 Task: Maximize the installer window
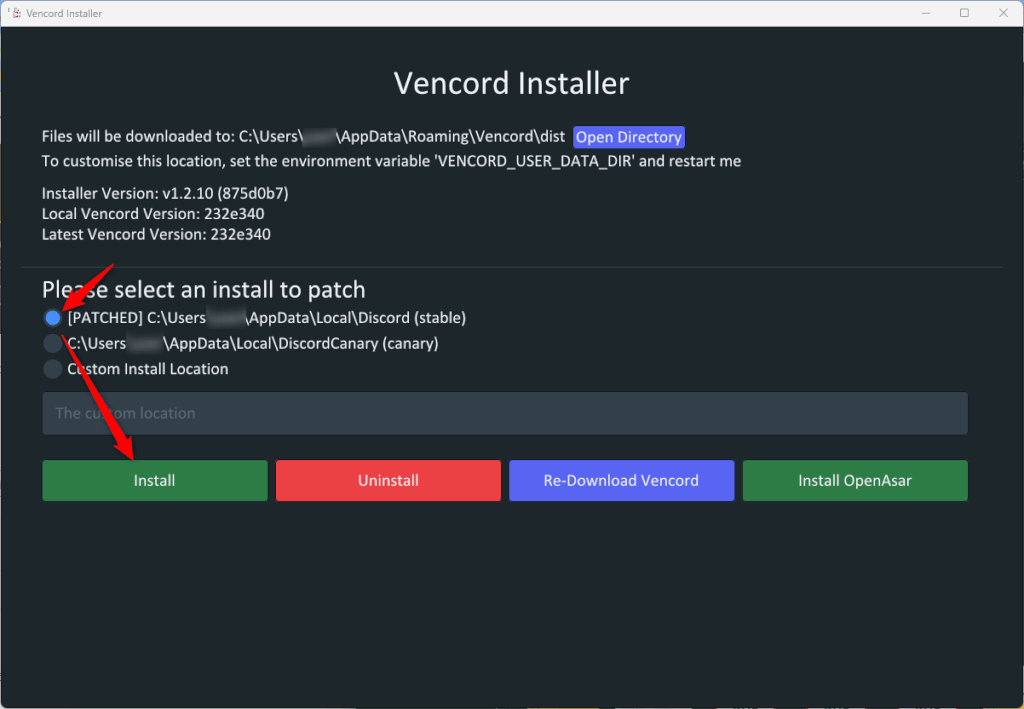[964, 12]
